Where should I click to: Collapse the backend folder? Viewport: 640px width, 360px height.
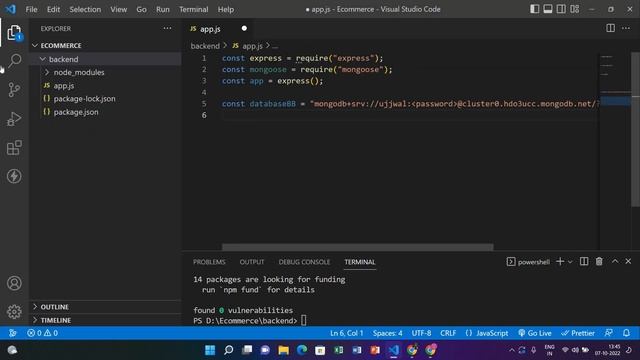[x=59, y=59]
